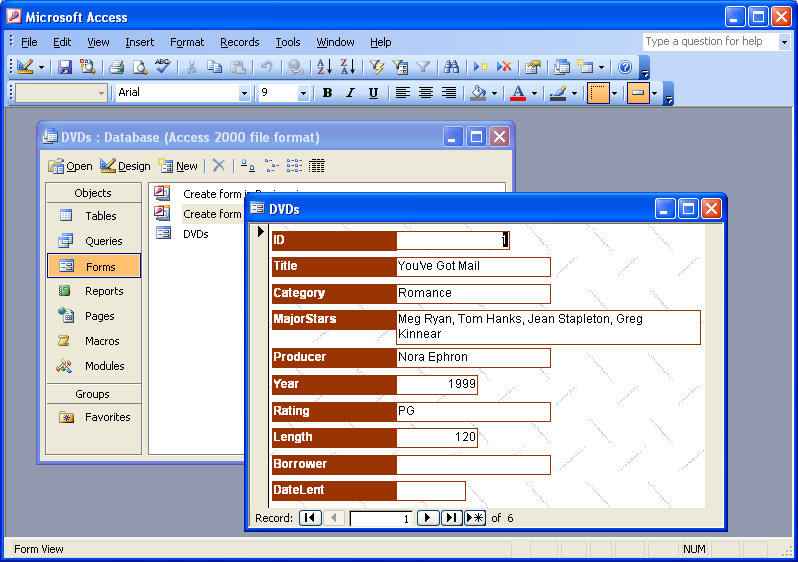
Task: Click the New Record toolbar icon
Action: tap(480, 67)
